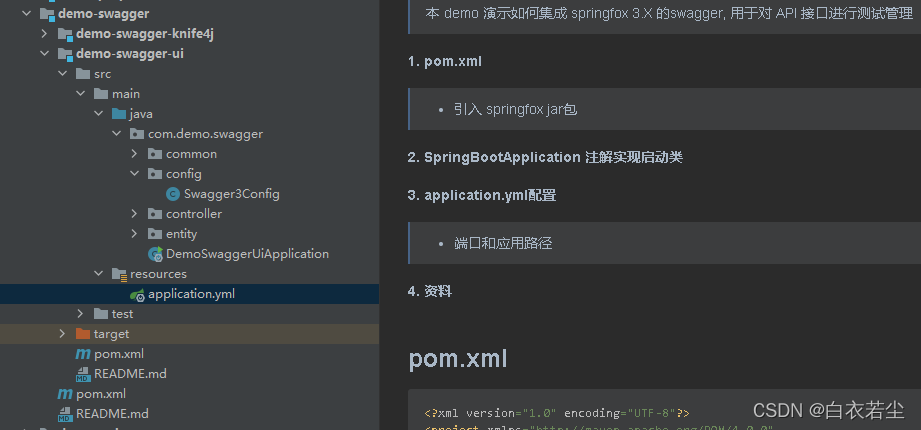Image resolution: width=921 pixels, height=430 pixels.
Task: Collapse the src folder chevron
Action: [x=63, y=73]
